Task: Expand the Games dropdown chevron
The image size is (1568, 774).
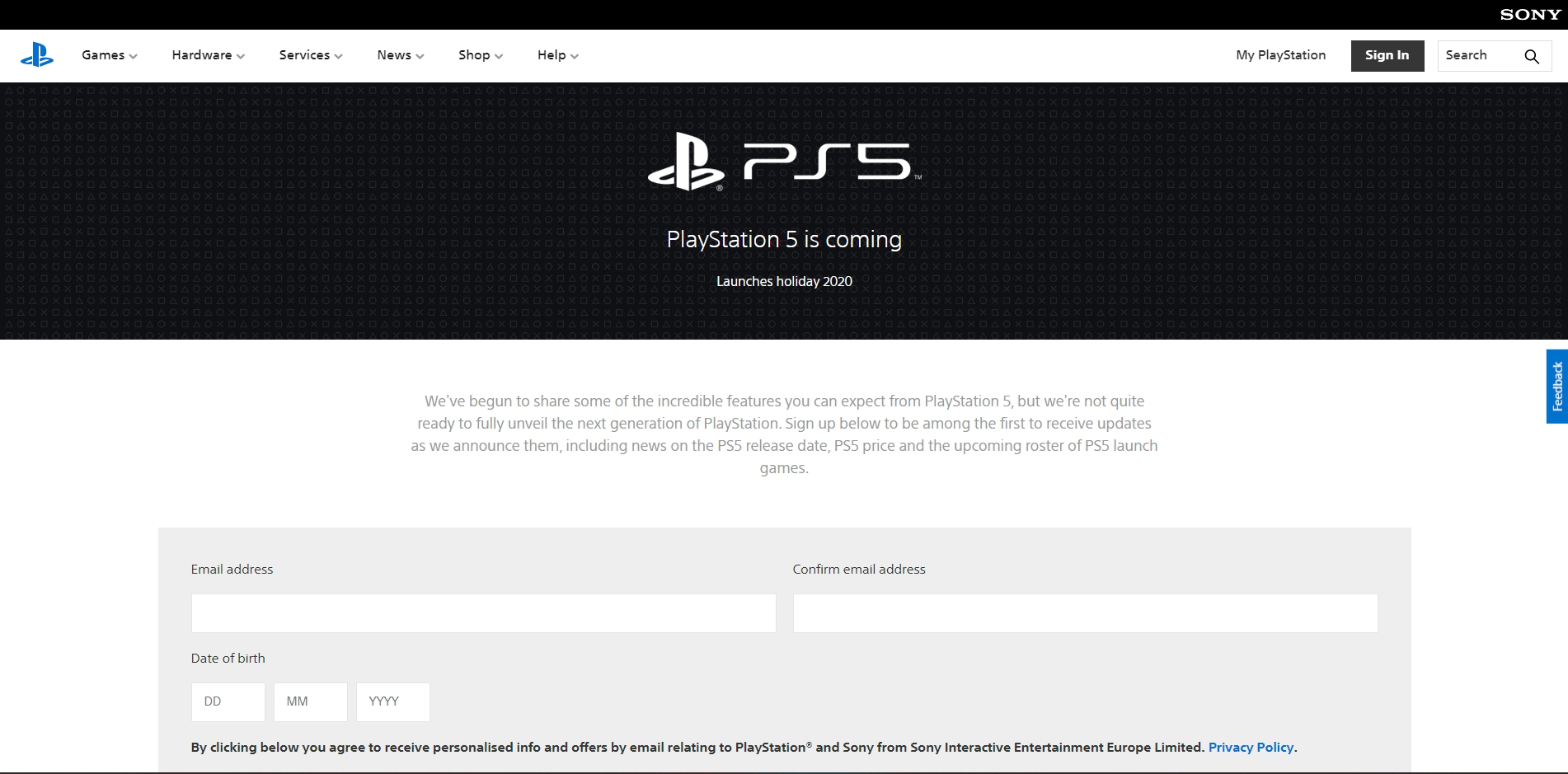Action: 133,56
